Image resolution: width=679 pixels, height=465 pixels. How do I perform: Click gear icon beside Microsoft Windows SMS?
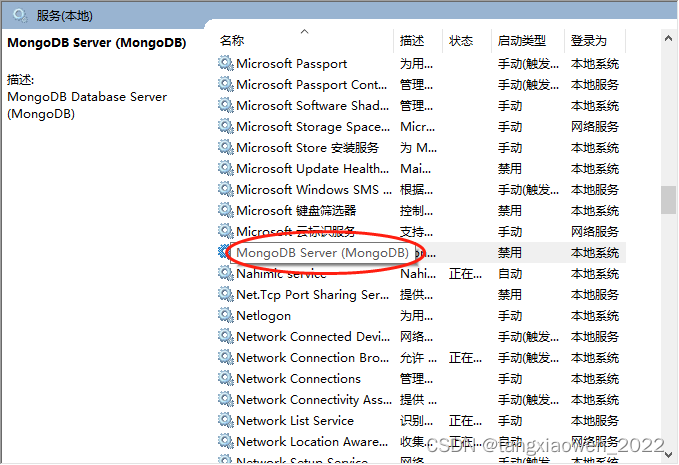(226, 189)
